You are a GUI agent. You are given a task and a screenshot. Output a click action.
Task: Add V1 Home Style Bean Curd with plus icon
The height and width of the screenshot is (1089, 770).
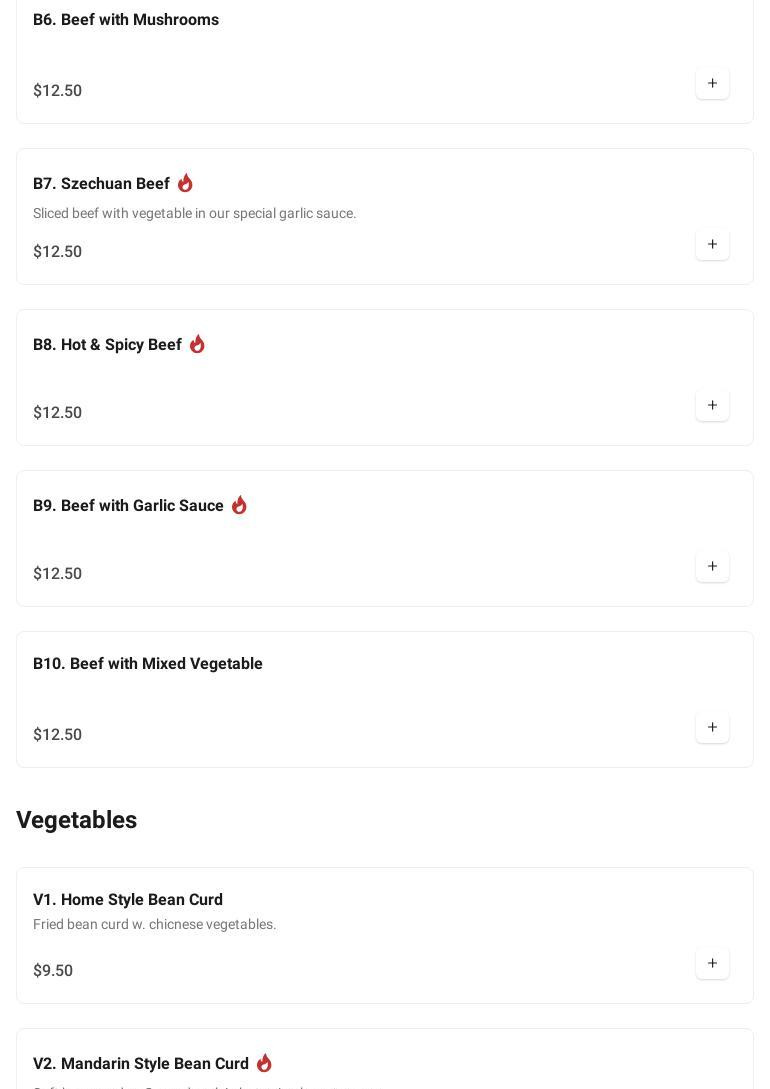(x=712, y=964)
